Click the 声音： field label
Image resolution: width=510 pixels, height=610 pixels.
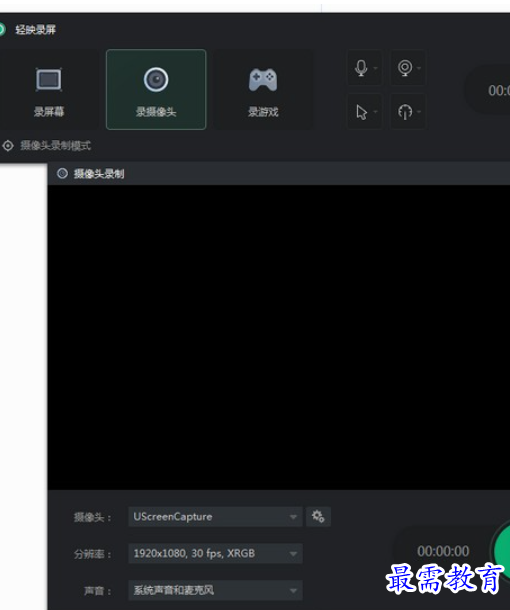point(98,591)
